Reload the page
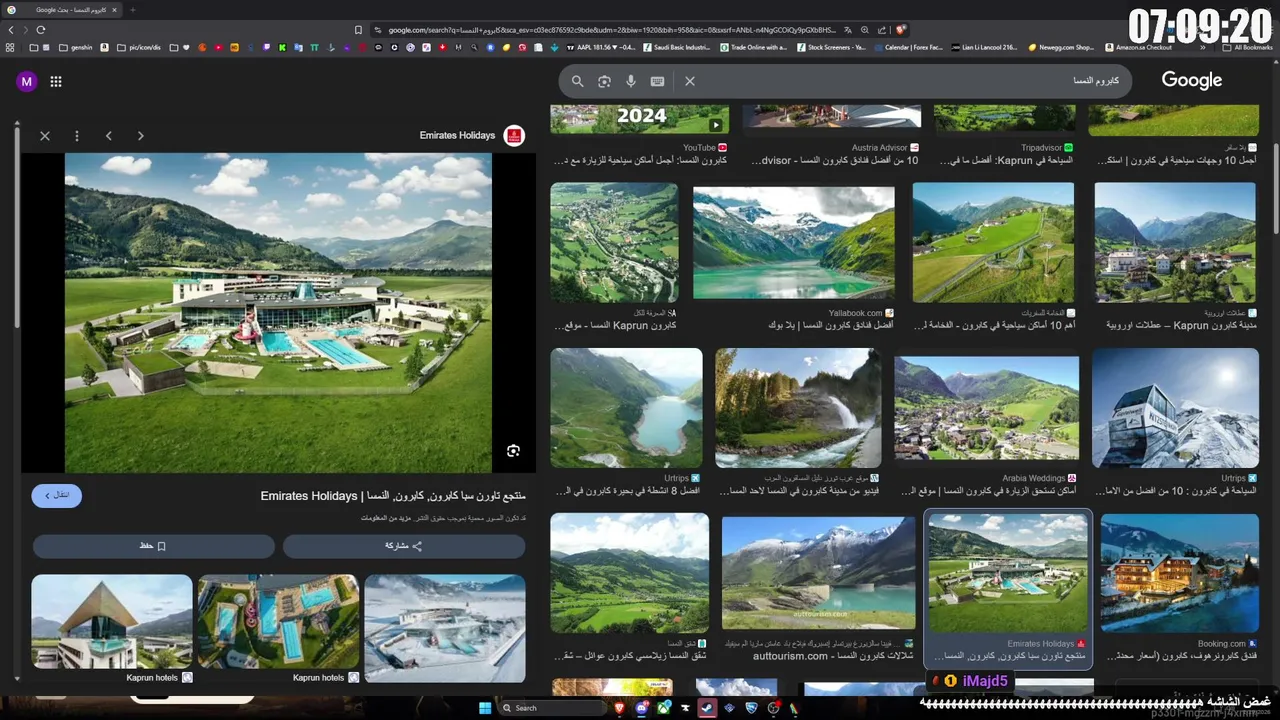The height and width of the screenshot is (720, 1280). 41,30
